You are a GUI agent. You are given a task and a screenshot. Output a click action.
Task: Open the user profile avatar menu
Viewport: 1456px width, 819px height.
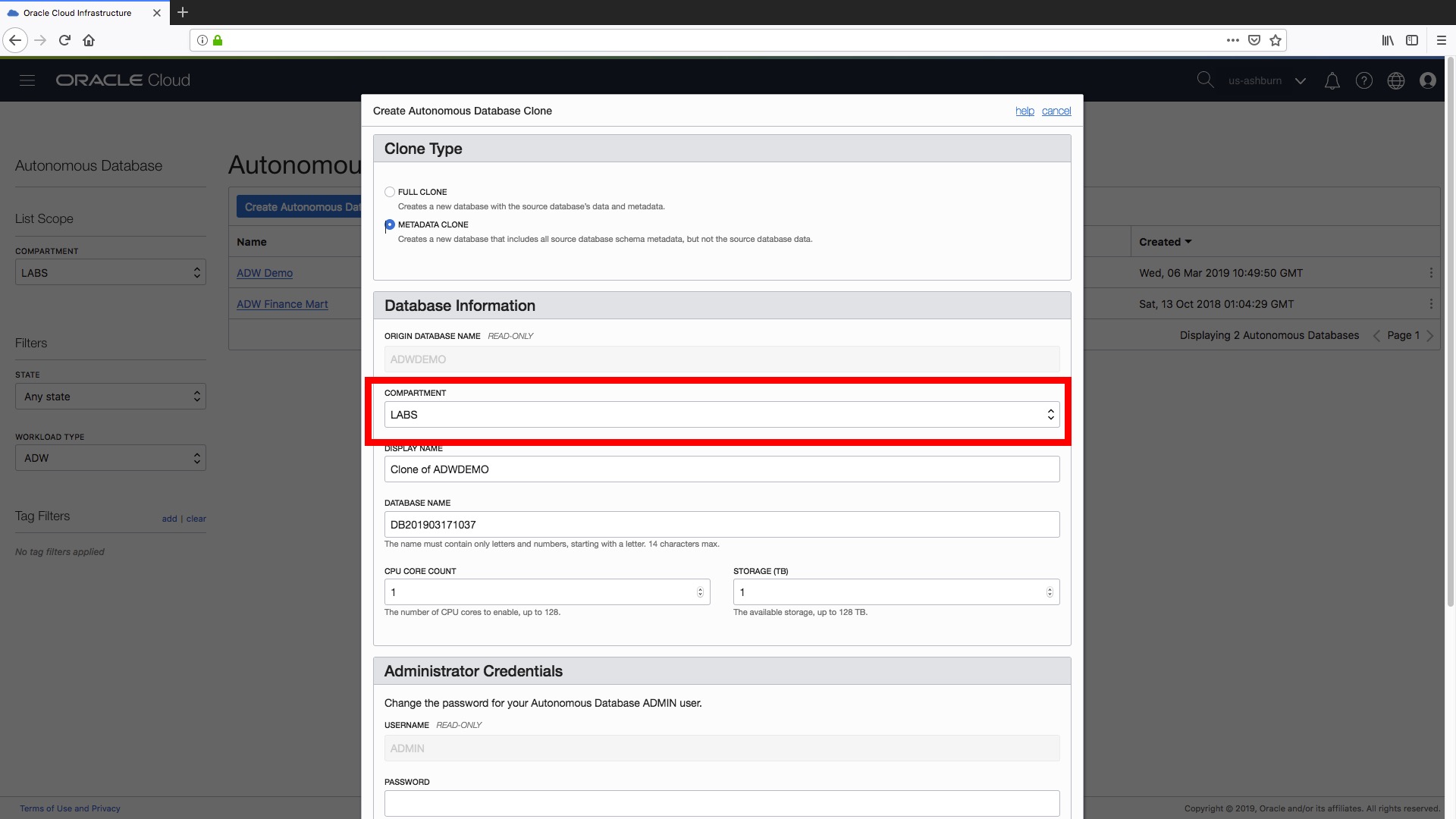pyautogui.click(x=1429, y=80)
